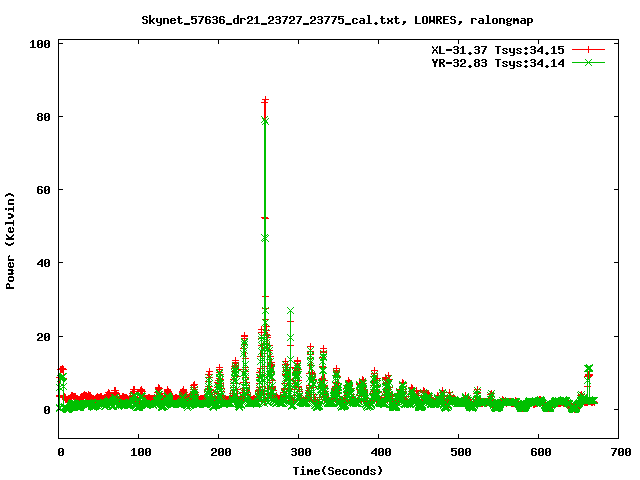Click y-axis tick label 80
This screenshot has height=480, width=640.
[x=43, y=117]
